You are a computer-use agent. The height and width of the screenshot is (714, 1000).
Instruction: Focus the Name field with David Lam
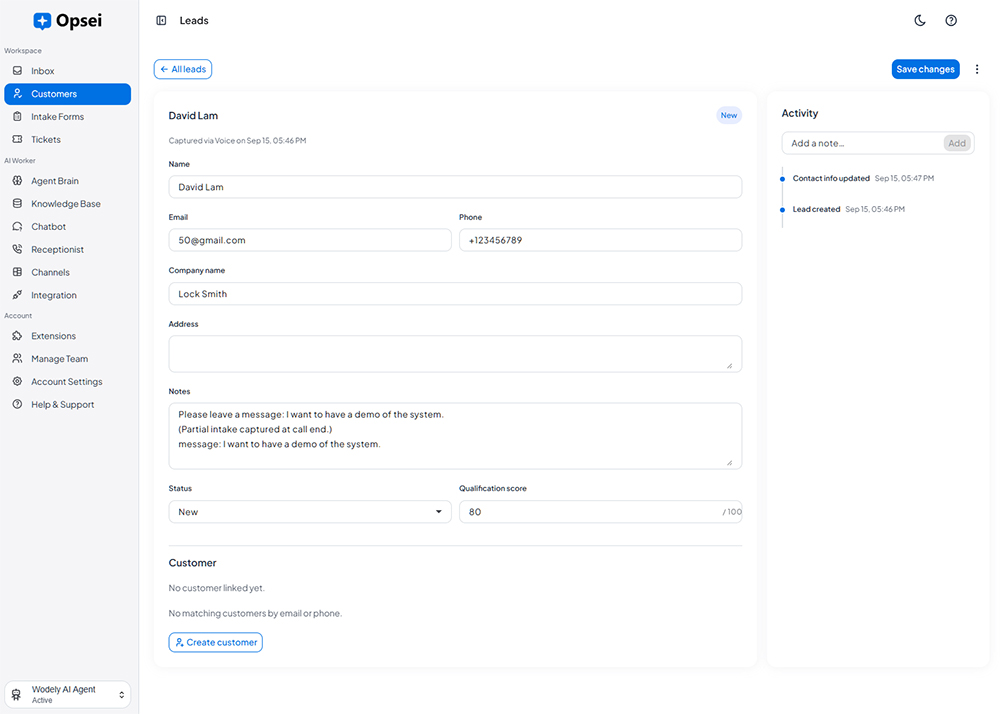click(x=455, y=187)
